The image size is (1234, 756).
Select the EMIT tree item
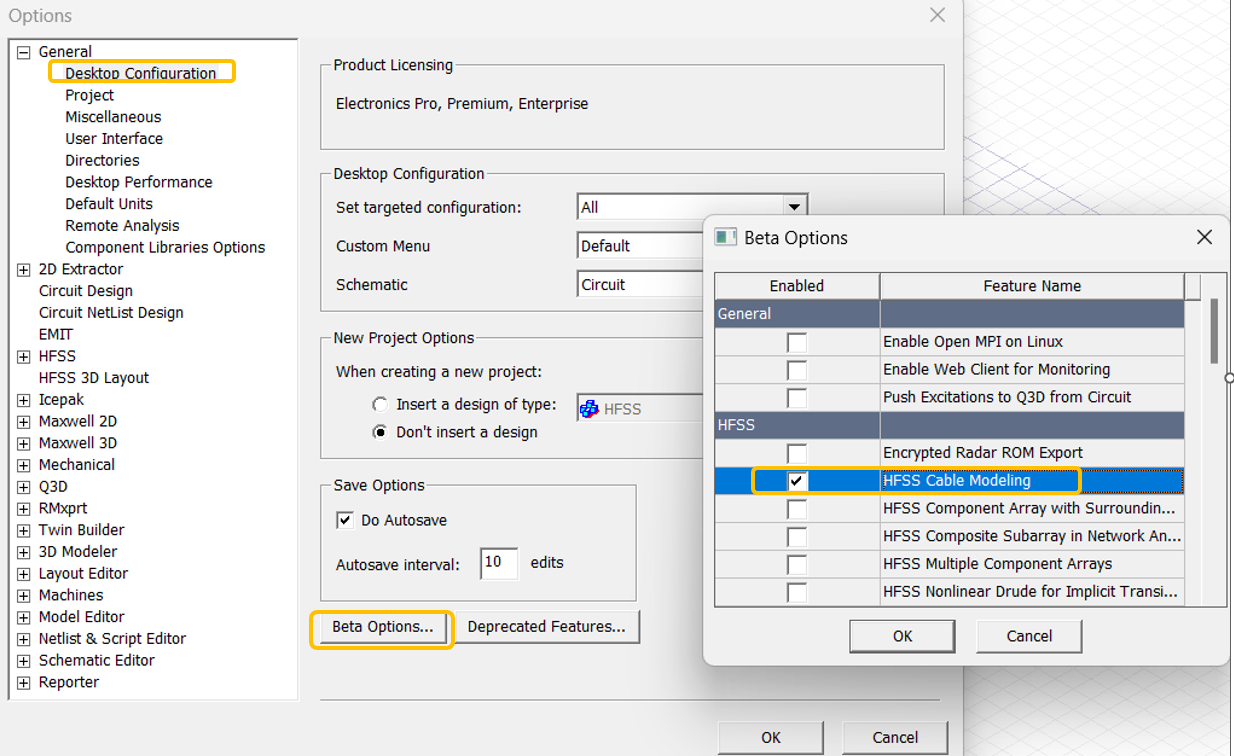point(56,335)
